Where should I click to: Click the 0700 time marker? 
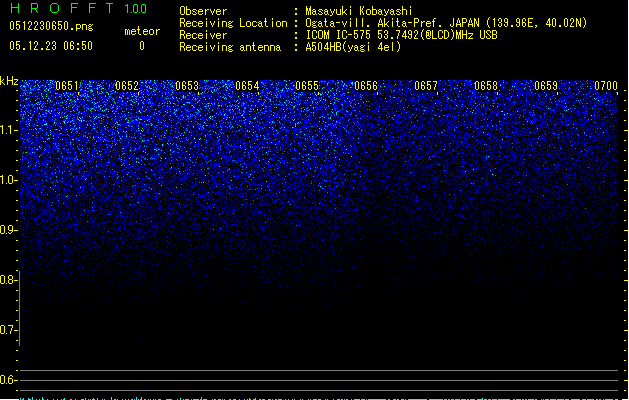(606, 86)
